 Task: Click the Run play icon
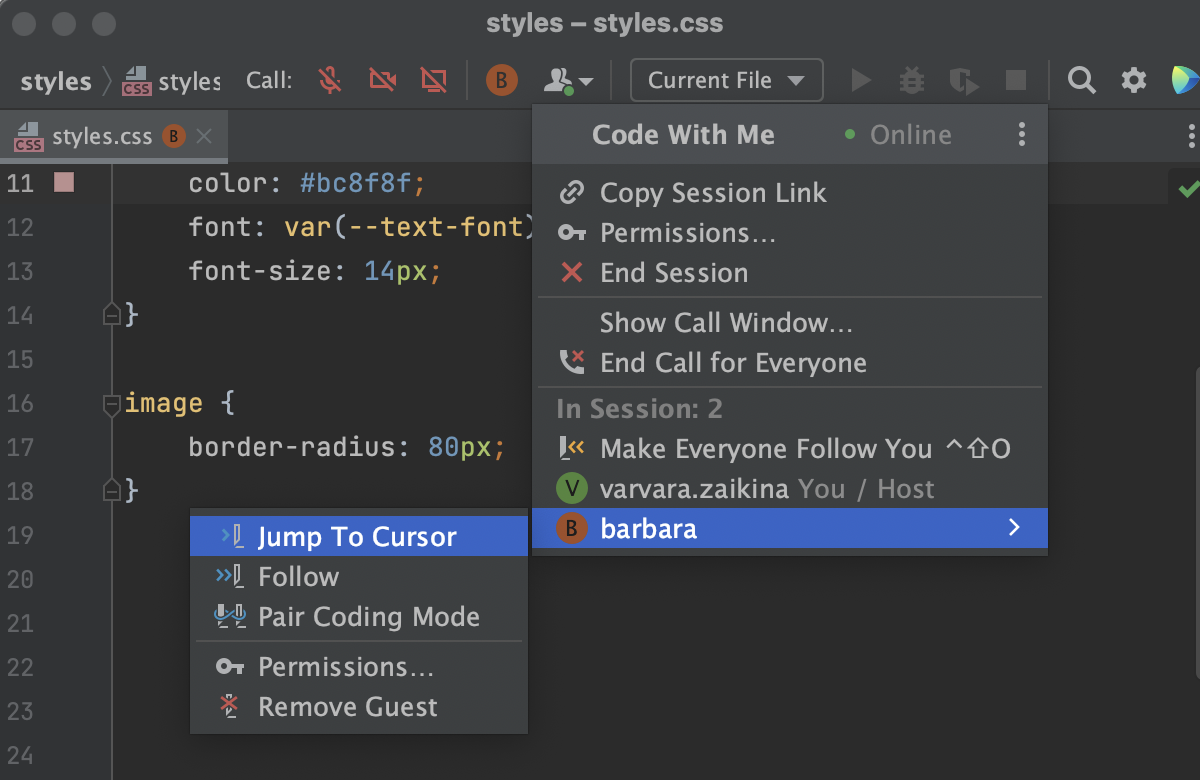pos(861,80)
